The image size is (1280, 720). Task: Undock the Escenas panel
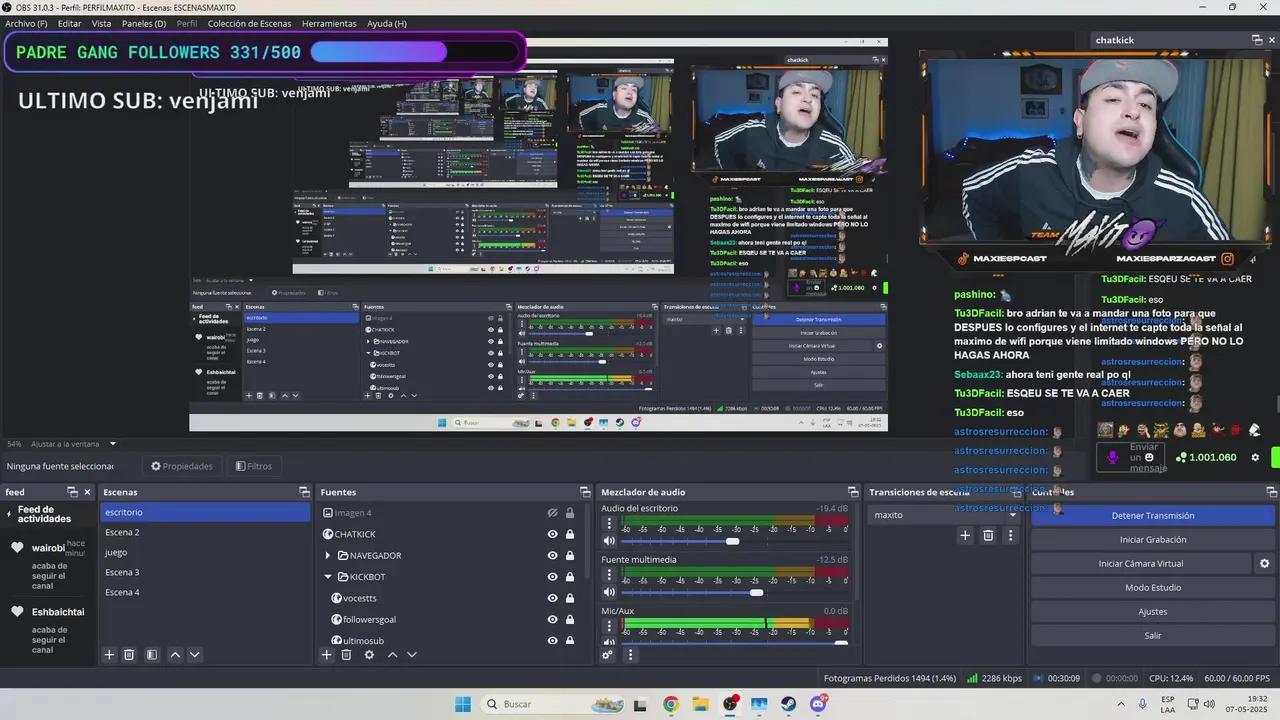tap(304, 492)
